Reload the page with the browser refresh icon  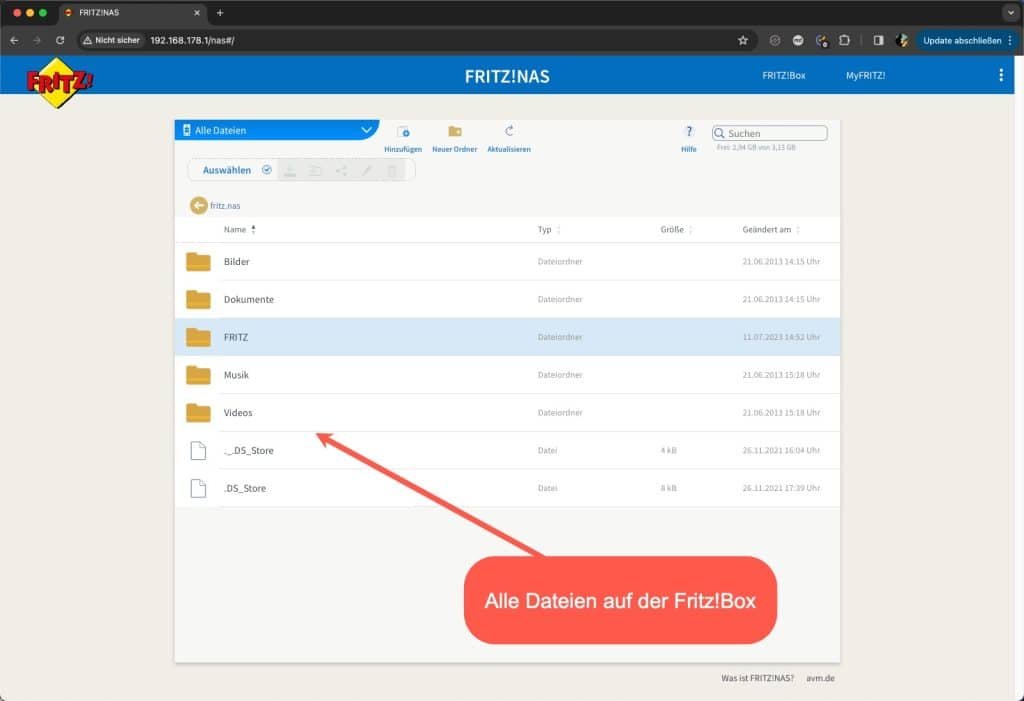(x=60, y=40)
